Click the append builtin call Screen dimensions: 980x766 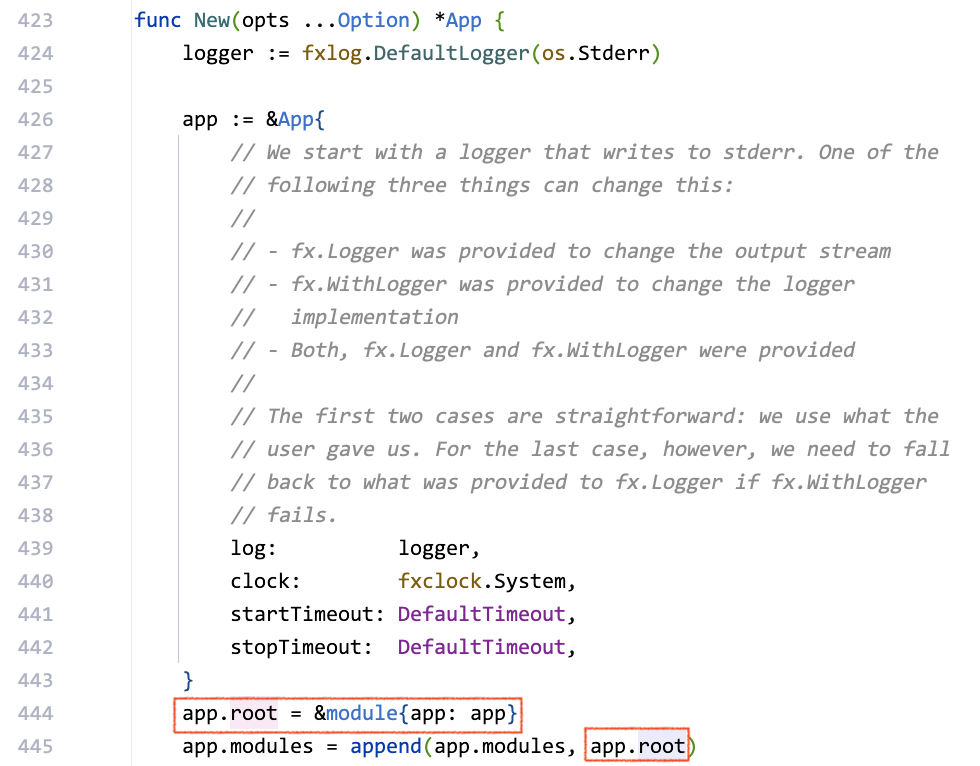pos(386,747)
